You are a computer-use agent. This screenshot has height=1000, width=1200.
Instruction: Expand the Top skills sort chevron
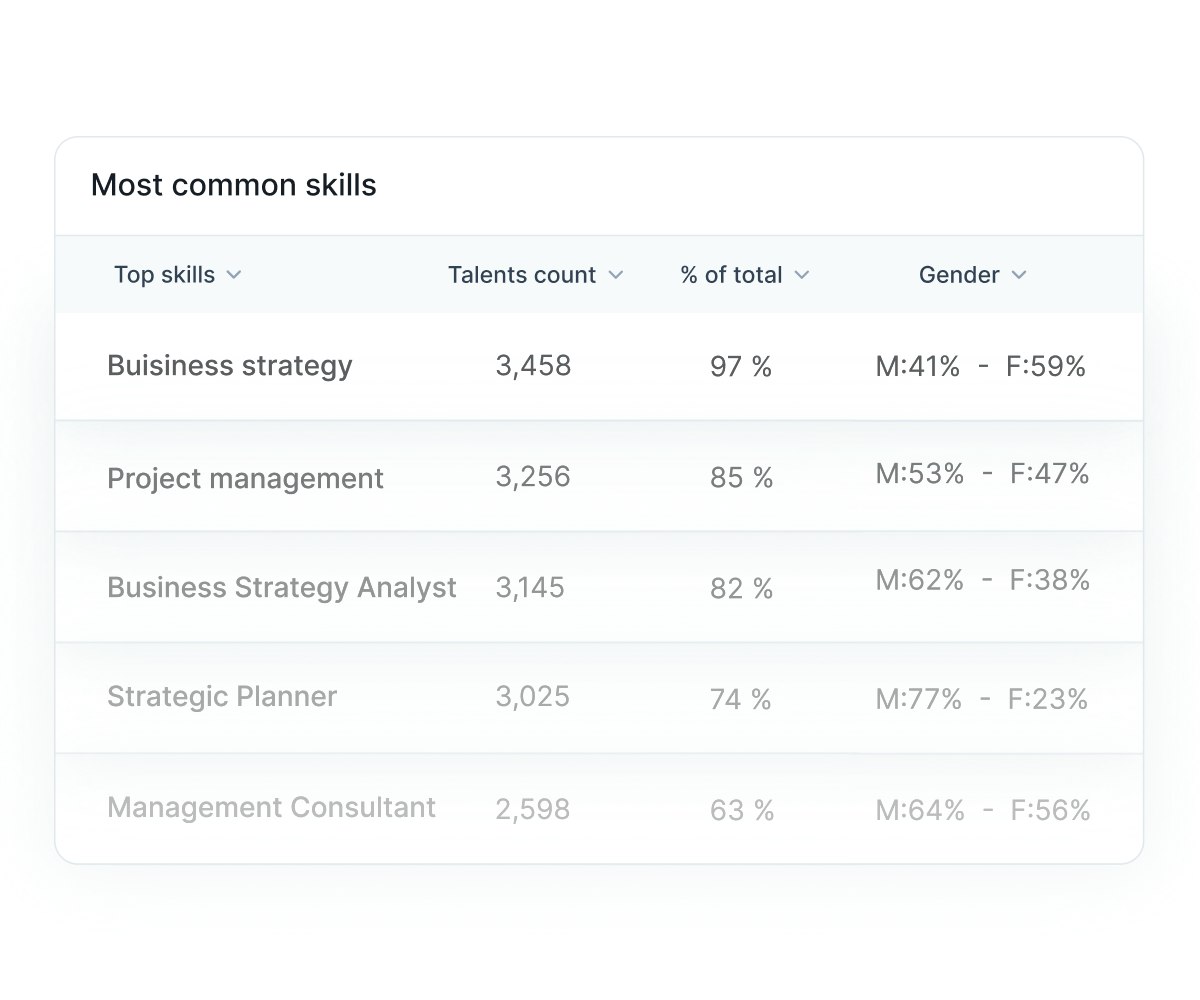(234, 275)
